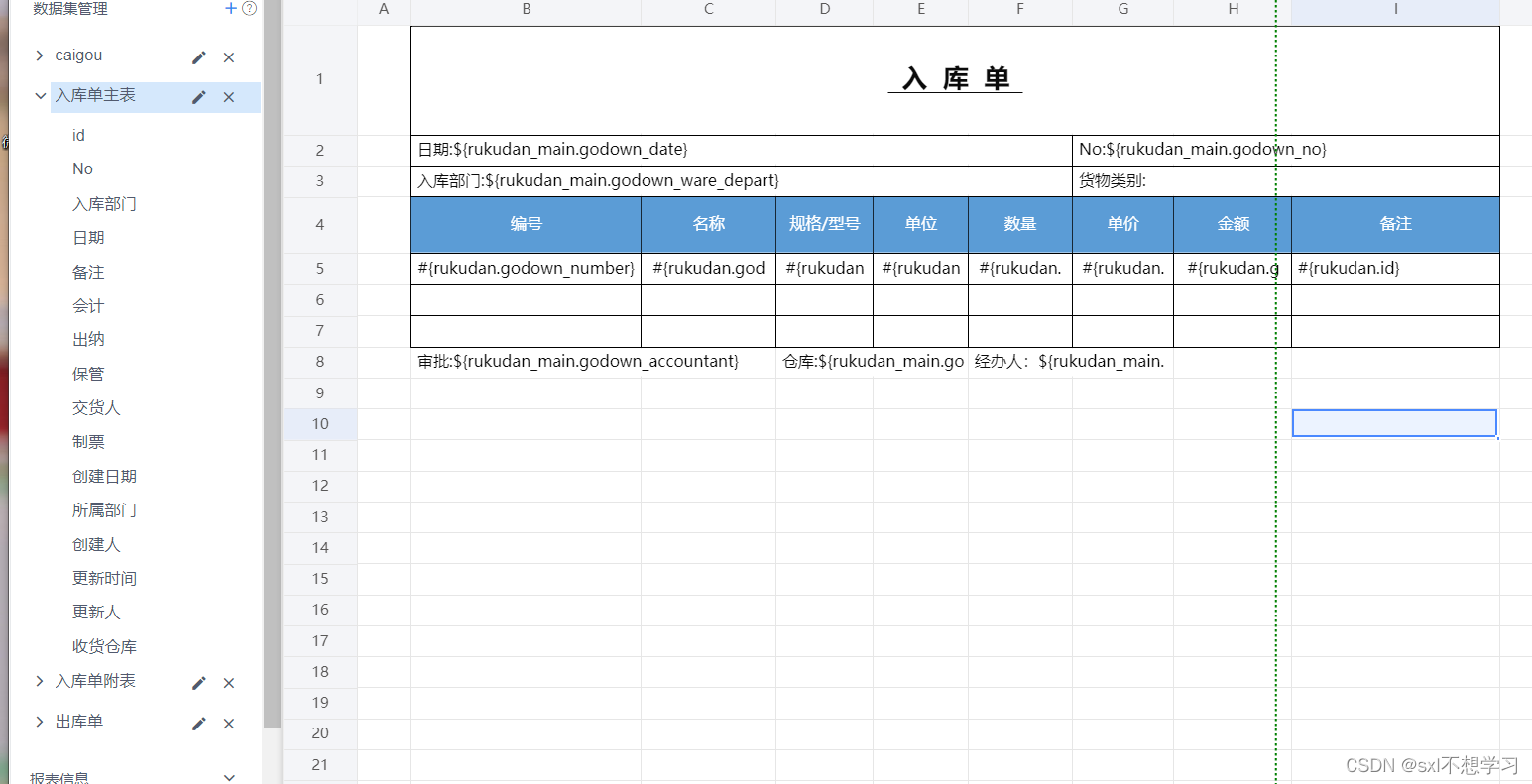Select the 交货人 field

coord(96,407)
